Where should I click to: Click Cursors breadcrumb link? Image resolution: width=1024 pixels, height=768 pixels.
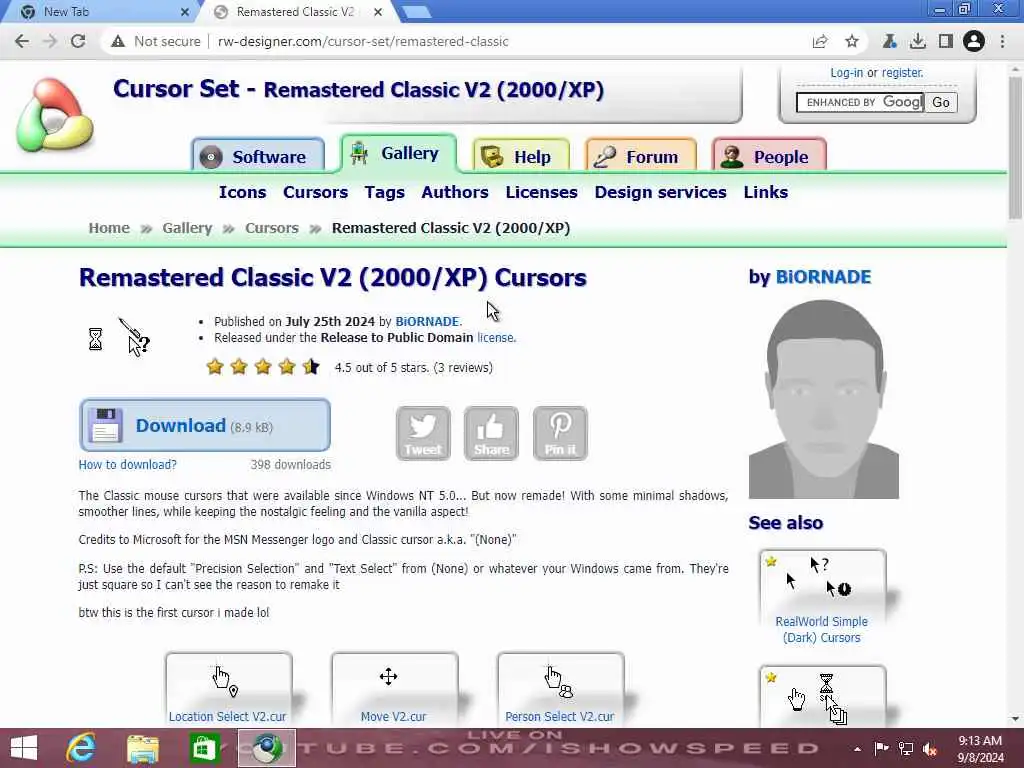click(272, 228)
